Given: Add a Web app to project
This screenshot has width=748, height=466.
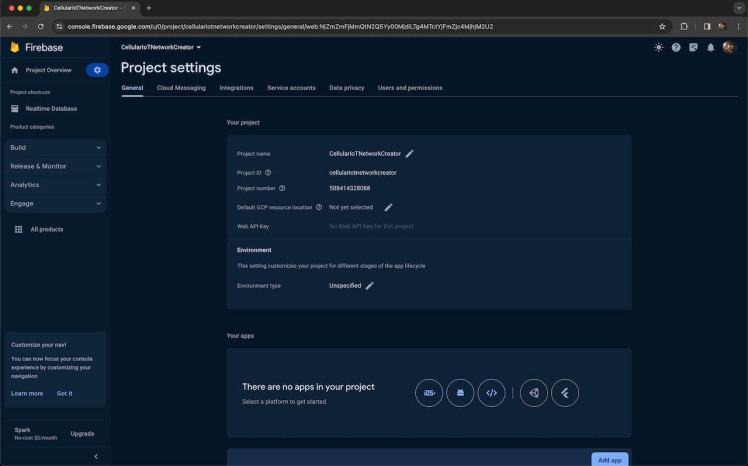Looking at the screenshot, I should pyautogui.click(x=491, y=393).
